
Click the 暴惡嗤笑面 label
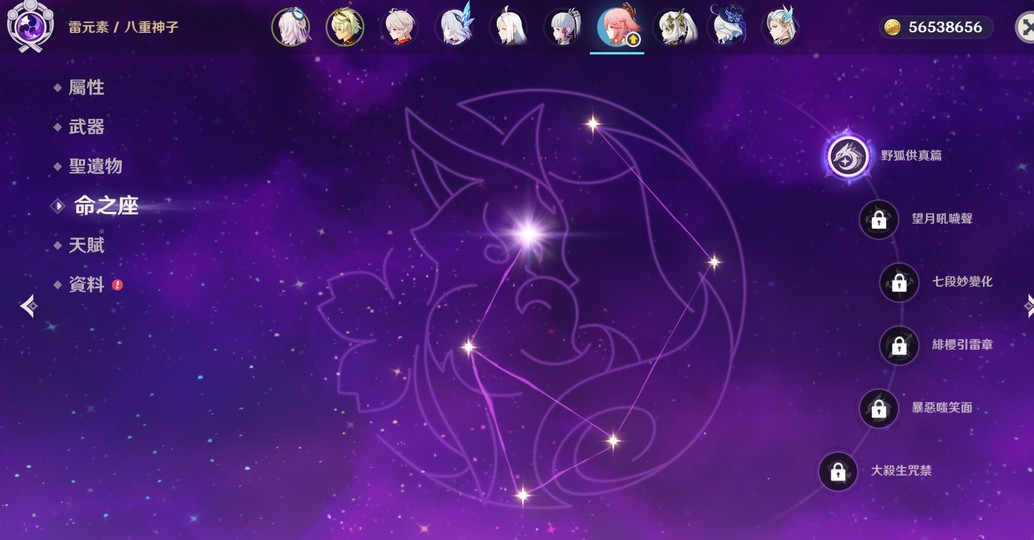pos(942,407)
